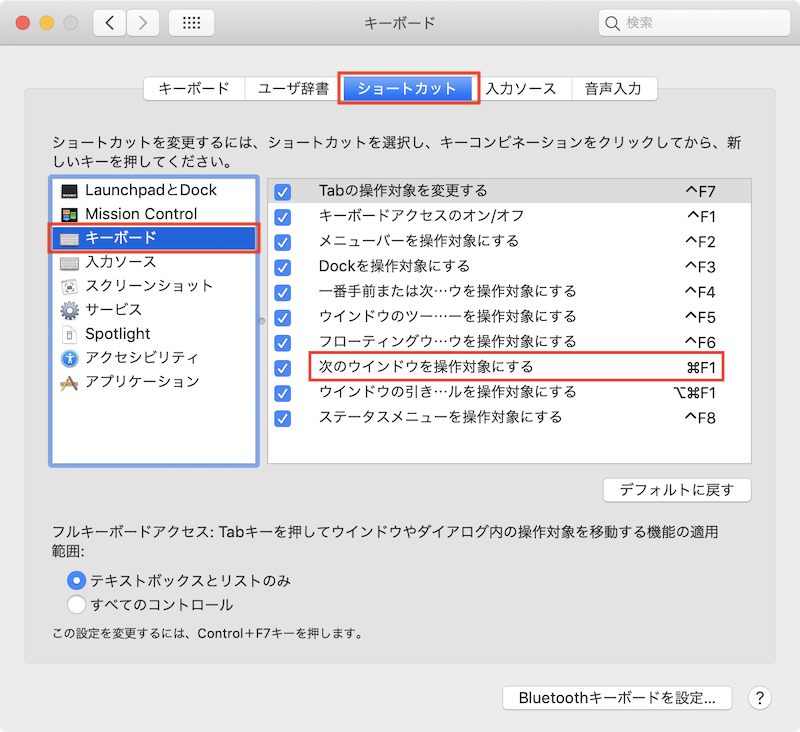Select row 一番手前または次…ウを操作対象にする
Image resolution: width=800 pixels, height=732 pixels.
click(509, 292)
